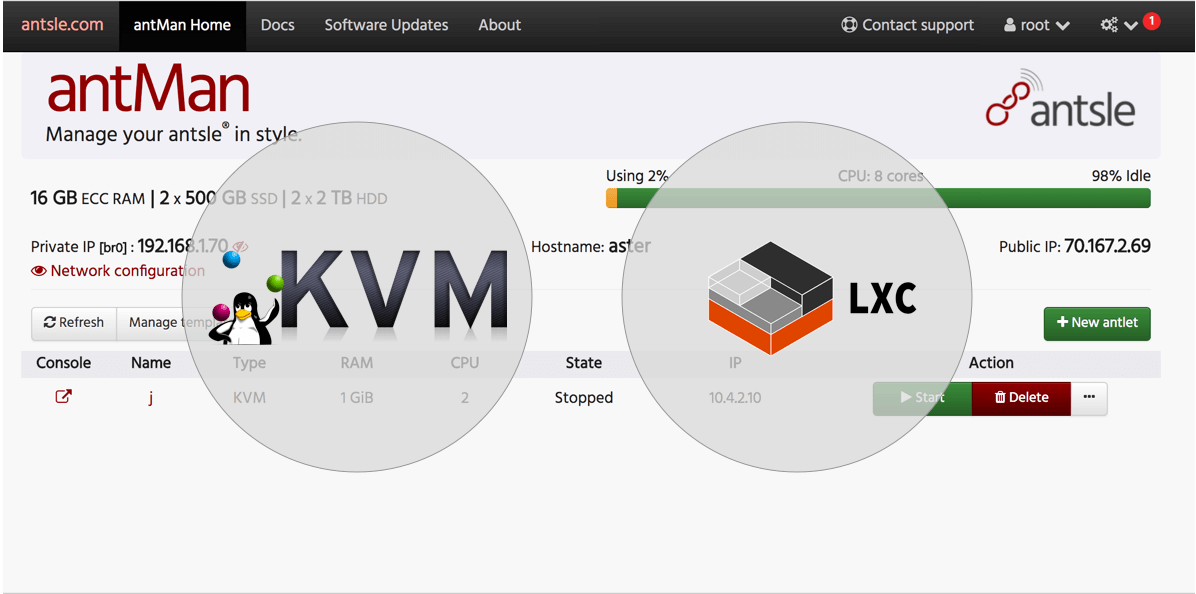This screenshot has height=594, width=1196.
Task: Click the Stopped state text
Action: pos(584,398)
